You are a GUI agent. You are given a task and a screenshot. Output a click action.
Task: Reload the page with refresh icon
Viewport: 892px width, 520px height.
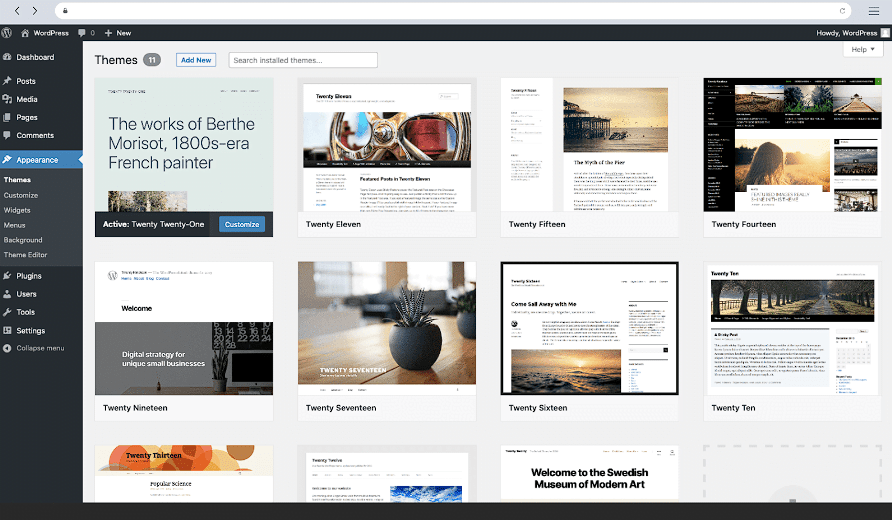click(x=843, y=10)
